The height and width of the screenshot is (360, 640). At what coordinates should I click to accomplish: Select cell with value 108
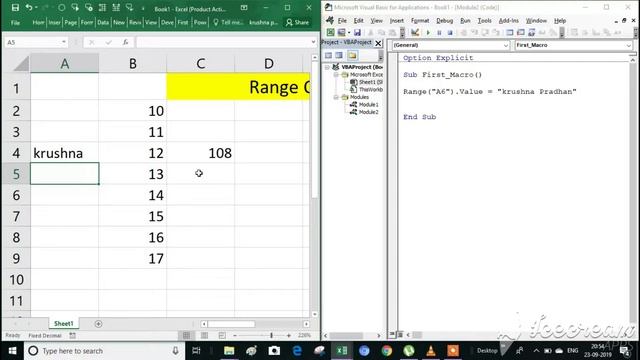tap(200, 153)
